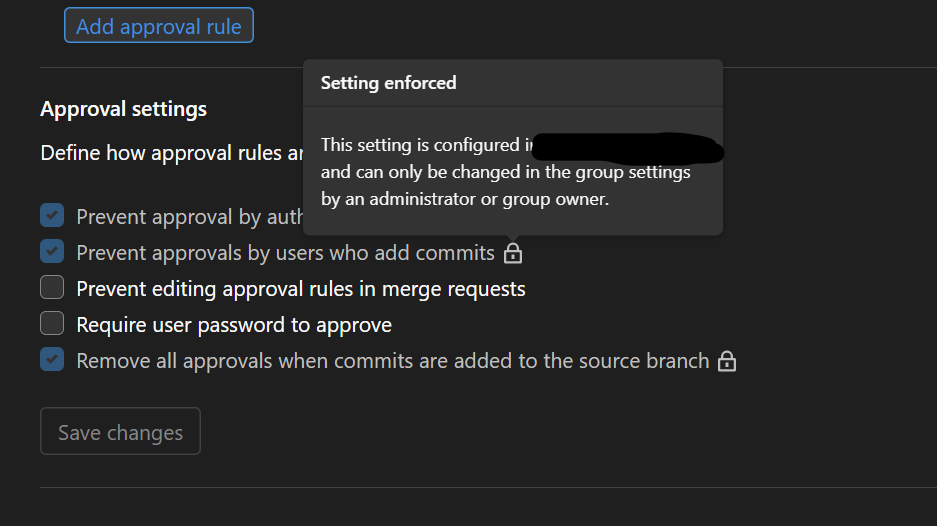Click the 'Prevent editing approval rules in merge requests' label

tap(301, 289)
